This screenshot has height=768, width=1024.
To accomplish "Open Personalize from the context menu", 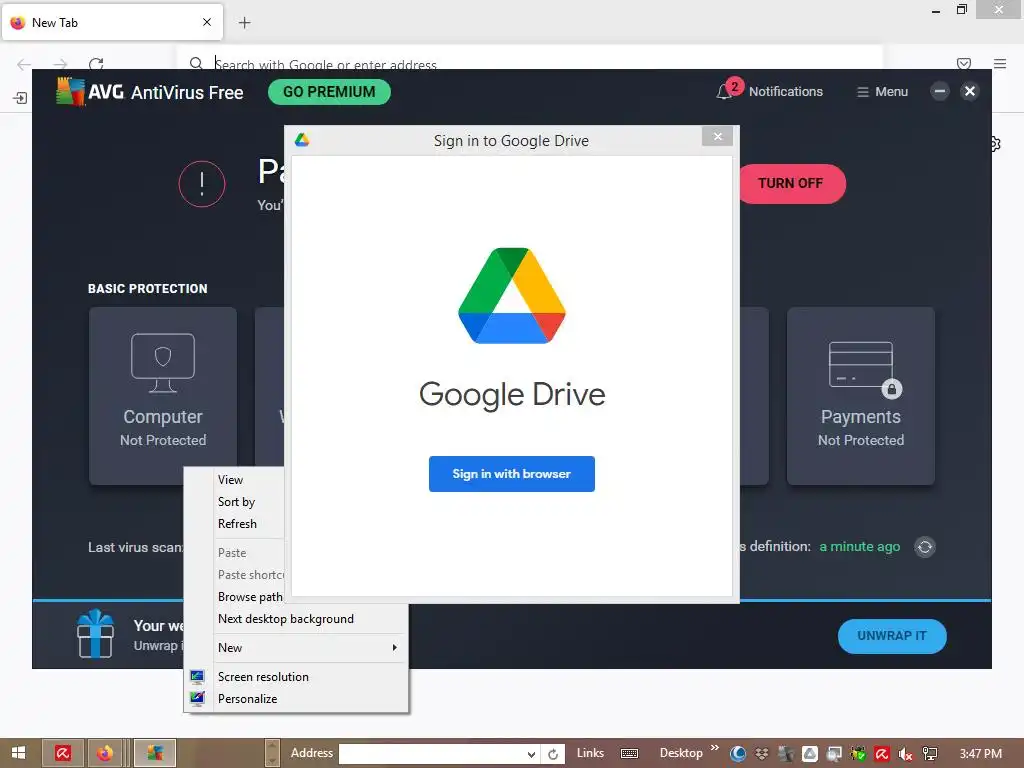I will [x=248, y=699].
